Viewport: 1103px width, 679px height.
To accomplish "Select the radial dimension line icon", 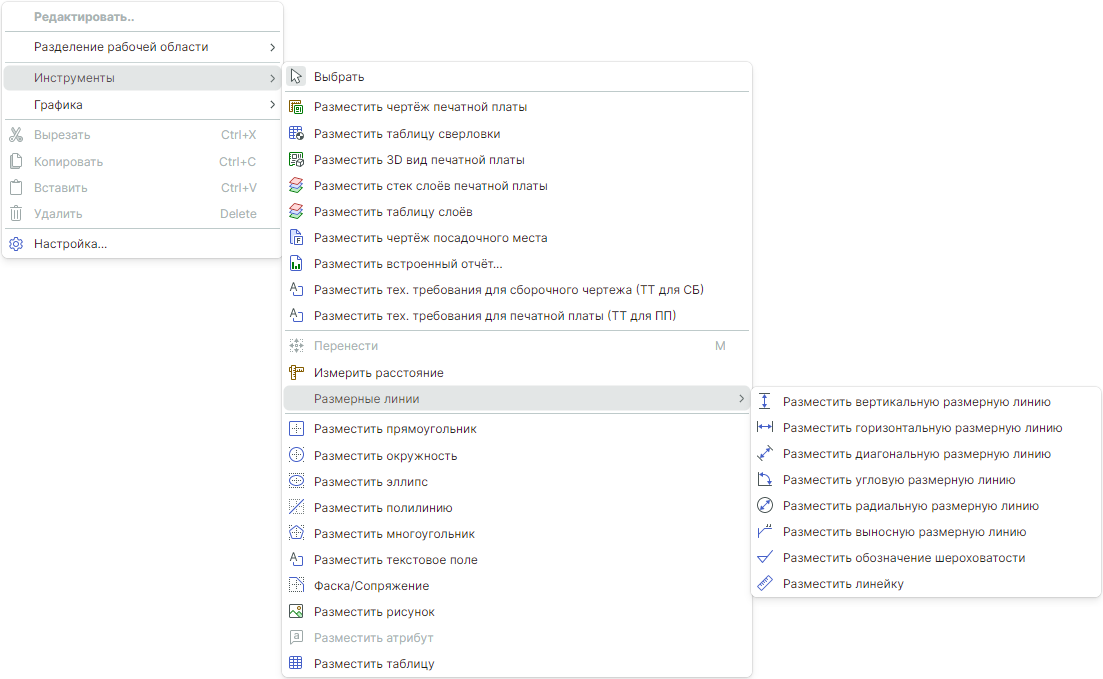I will [x=765, y=506].
